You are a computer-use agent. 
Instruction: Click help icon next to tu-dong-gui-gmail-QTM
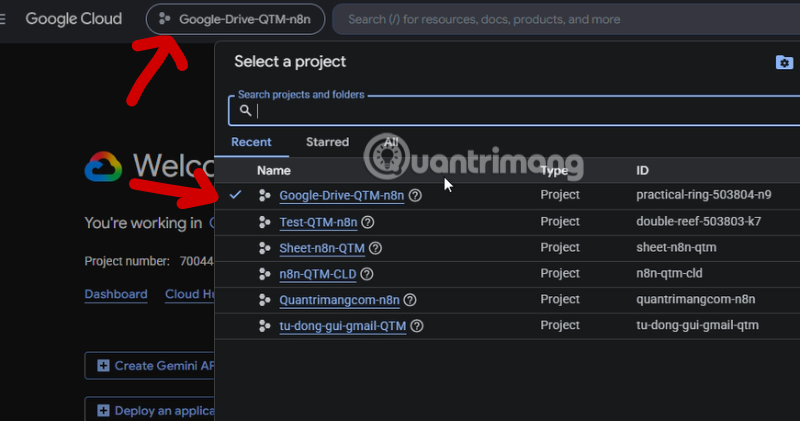click(x=417, y=326)
